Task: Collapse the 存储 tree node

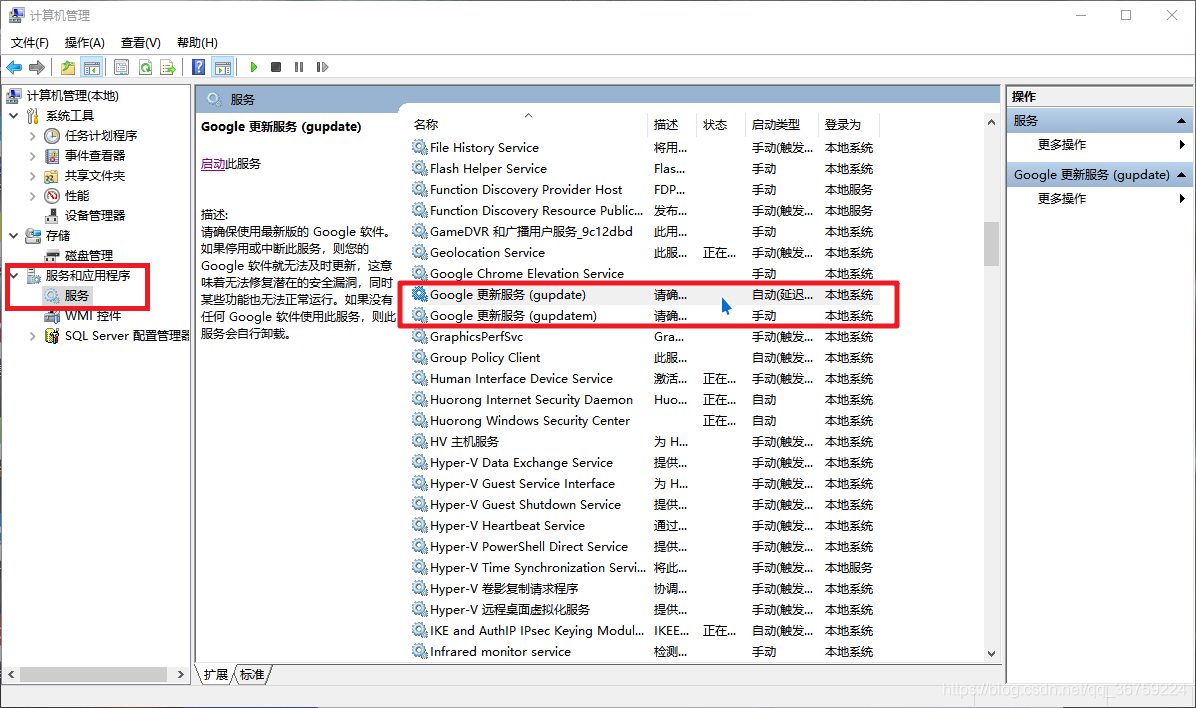Action: coord(14,236)
